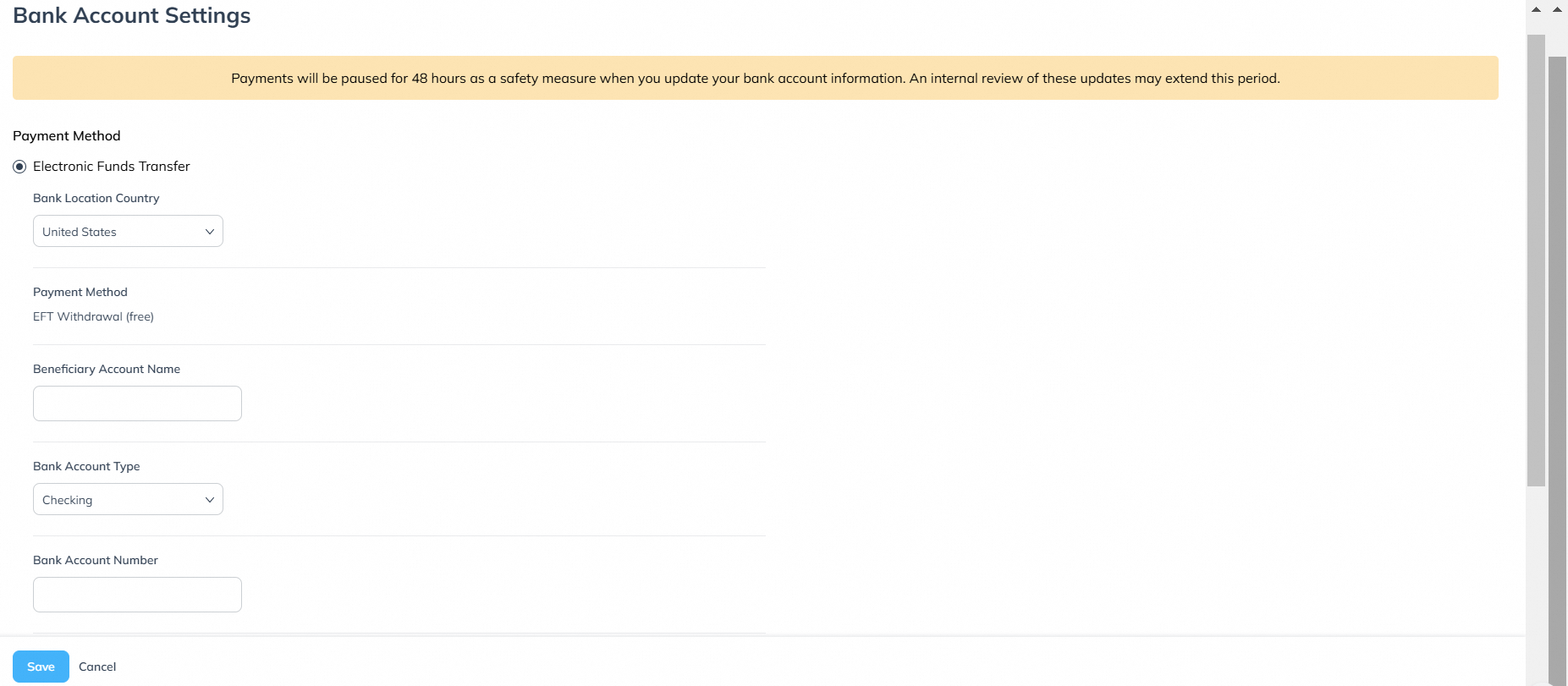Save the bank account settings
This screenshot has height=686, width=1568.
click(41, 667)
